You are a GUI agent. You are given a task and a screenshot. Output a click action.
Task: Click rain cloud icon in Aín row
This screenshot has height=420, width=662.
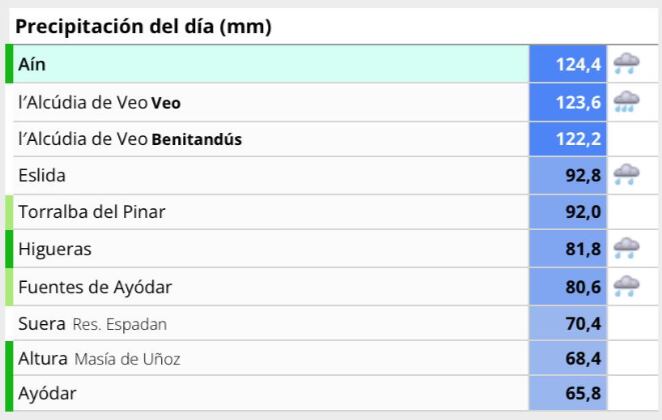point(627,65)
